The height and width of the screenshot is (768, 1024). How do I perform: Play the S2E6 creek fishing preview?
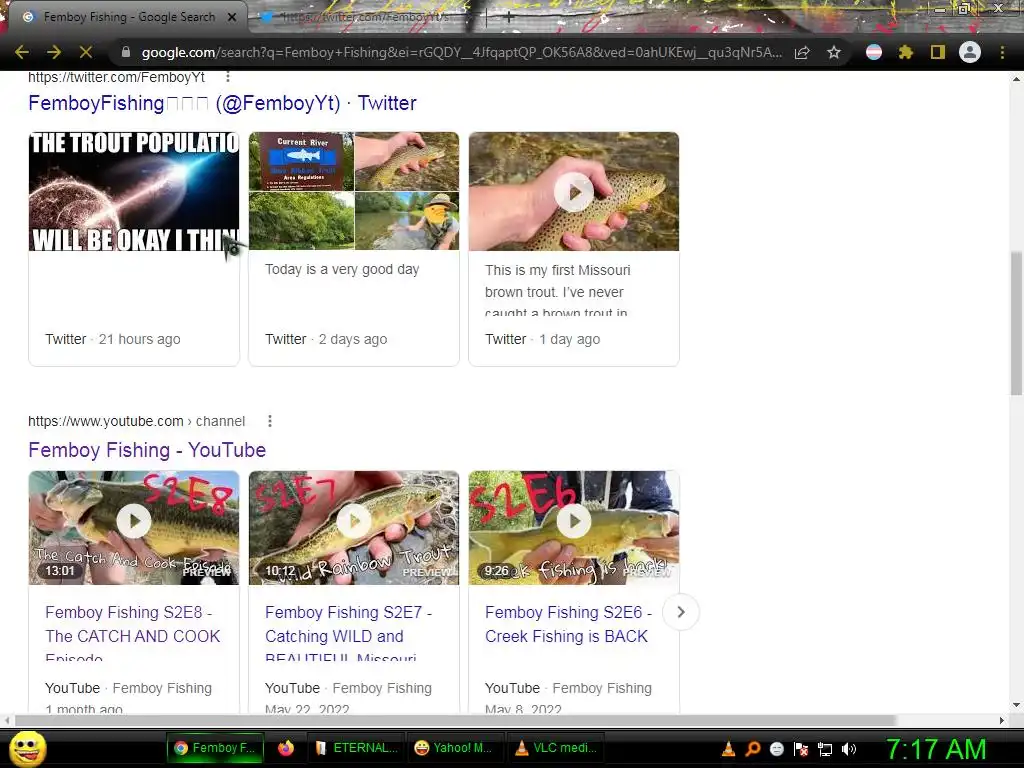574,521
